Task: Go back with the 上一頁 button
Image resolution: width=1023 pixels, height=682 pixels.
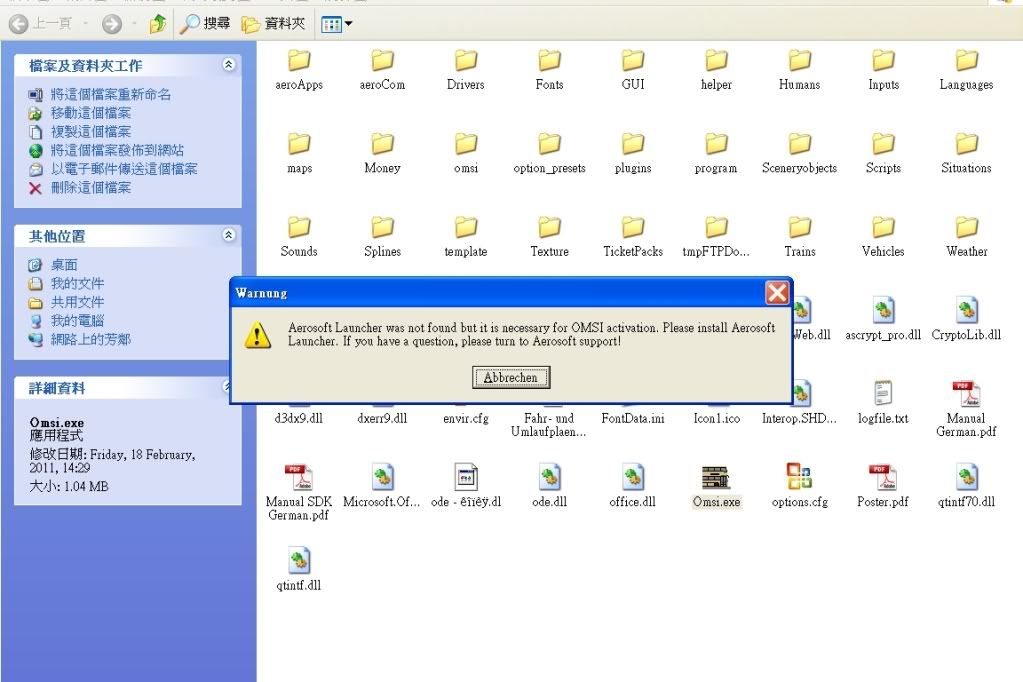Action: [x=42, y=24]
